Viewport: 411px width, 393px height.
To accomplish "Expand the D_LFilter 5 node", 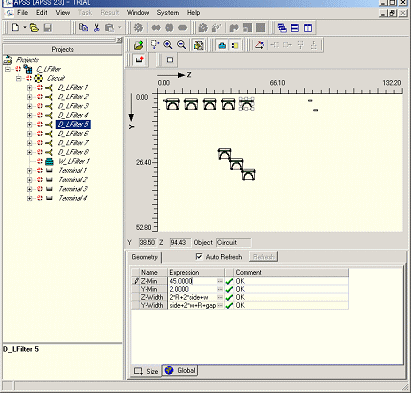I will pyautogui.click(x=30, y=125).
